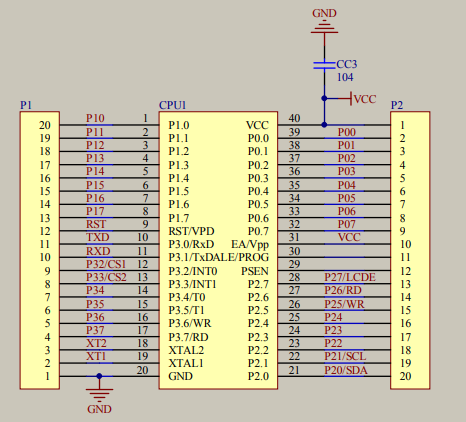Select the XTAL2 pin name on CPU1

coord(186,350)
